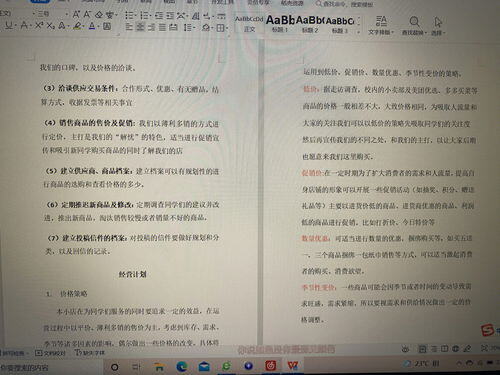This screenshot has height=375, width=500.
Task: Apply subscript formatting
Action: click(x=50, y=25)
